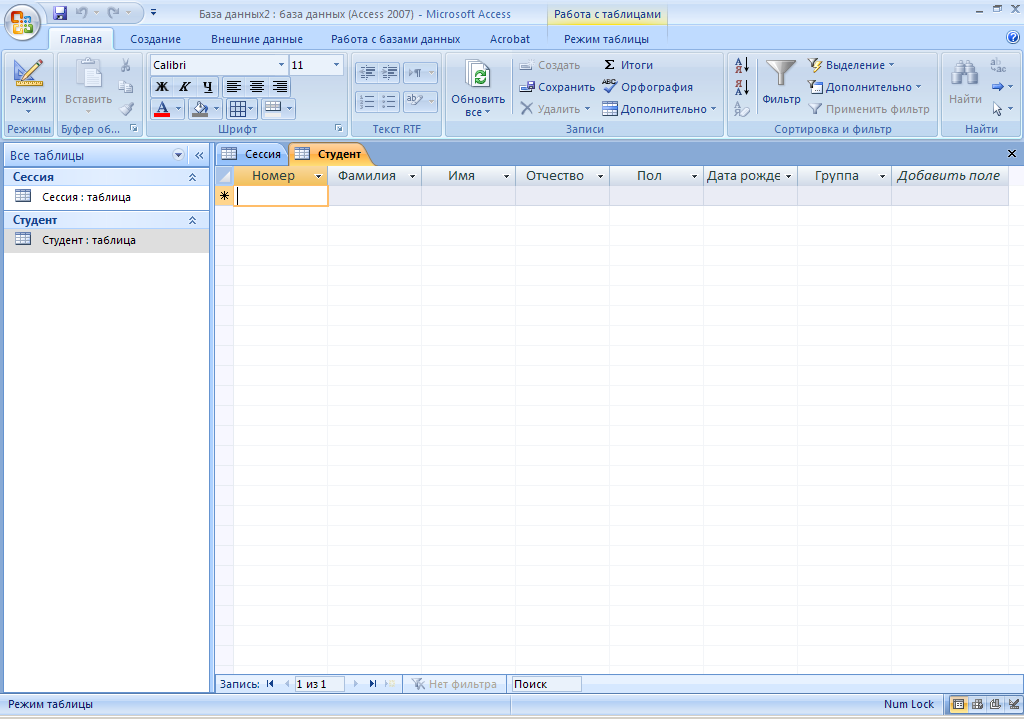Click Найти binoculars button
Screen dimensions: 1024x719
(x=965, y=82)
